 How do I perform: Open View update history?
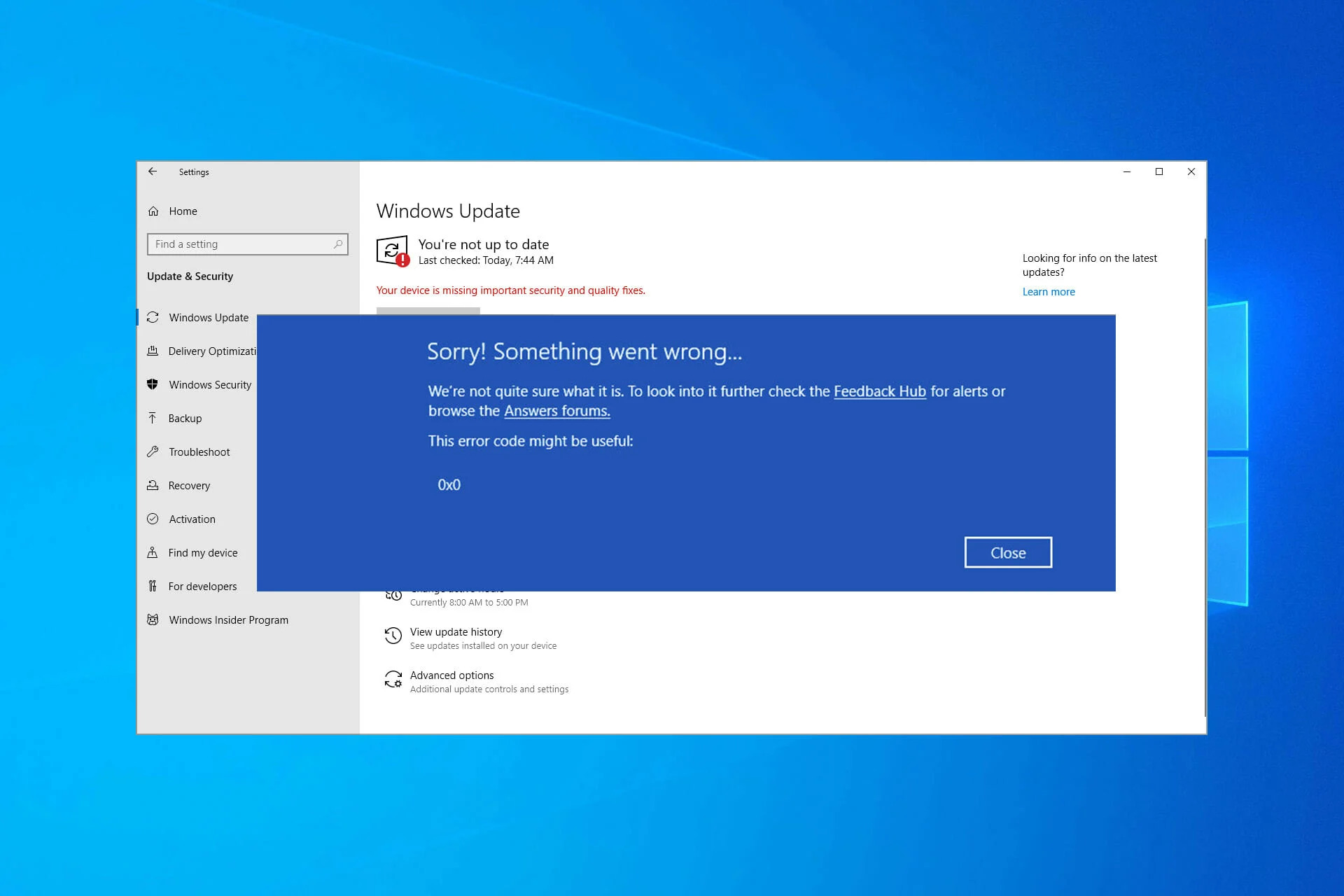[x=456, y=631]
